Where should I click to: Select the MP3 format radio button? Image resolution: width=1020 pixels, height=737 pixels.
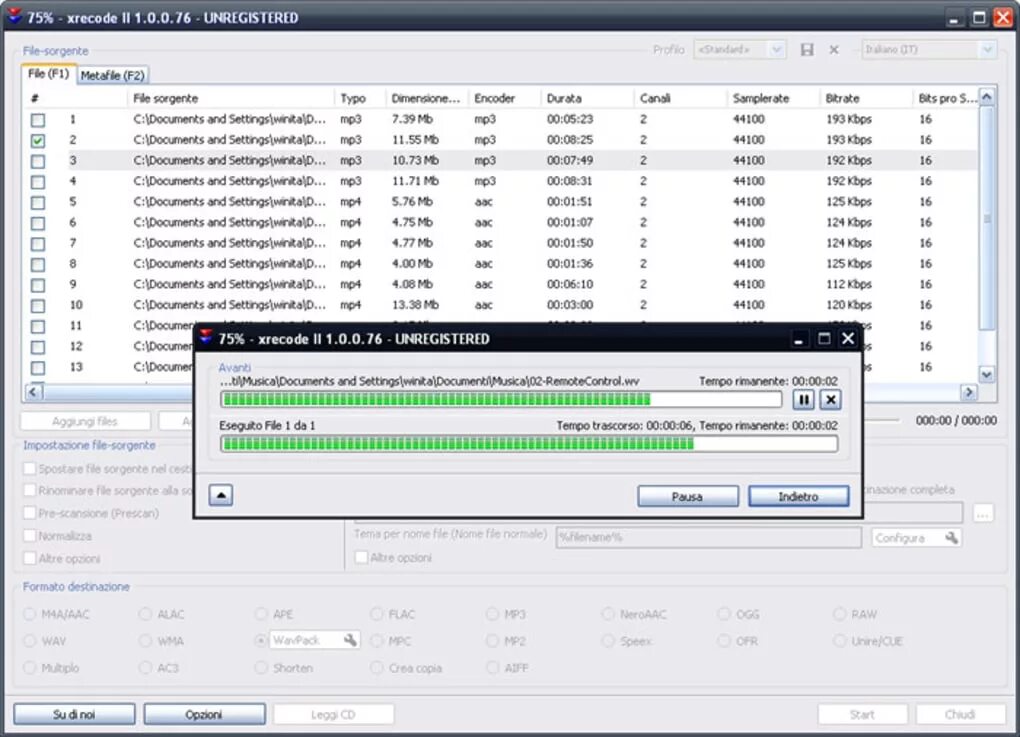coord(492,614)
